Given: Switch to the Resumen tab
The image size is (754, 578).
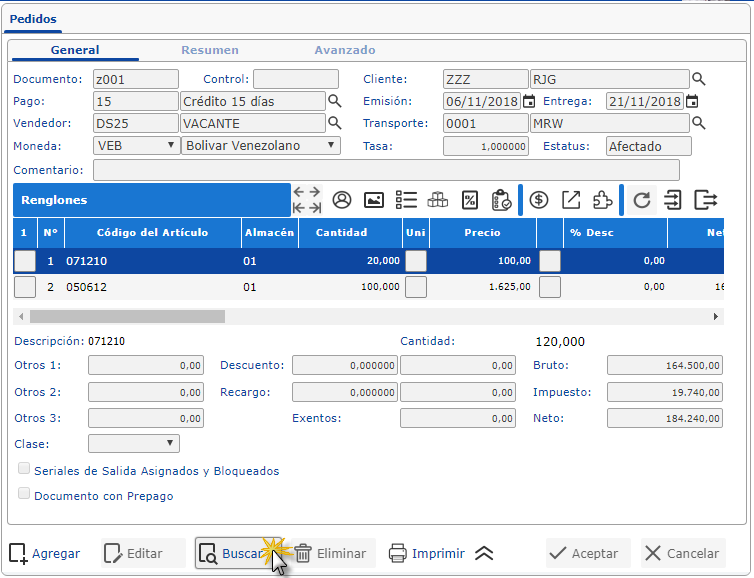Looking at the screenshot, I should pos(210,50).
